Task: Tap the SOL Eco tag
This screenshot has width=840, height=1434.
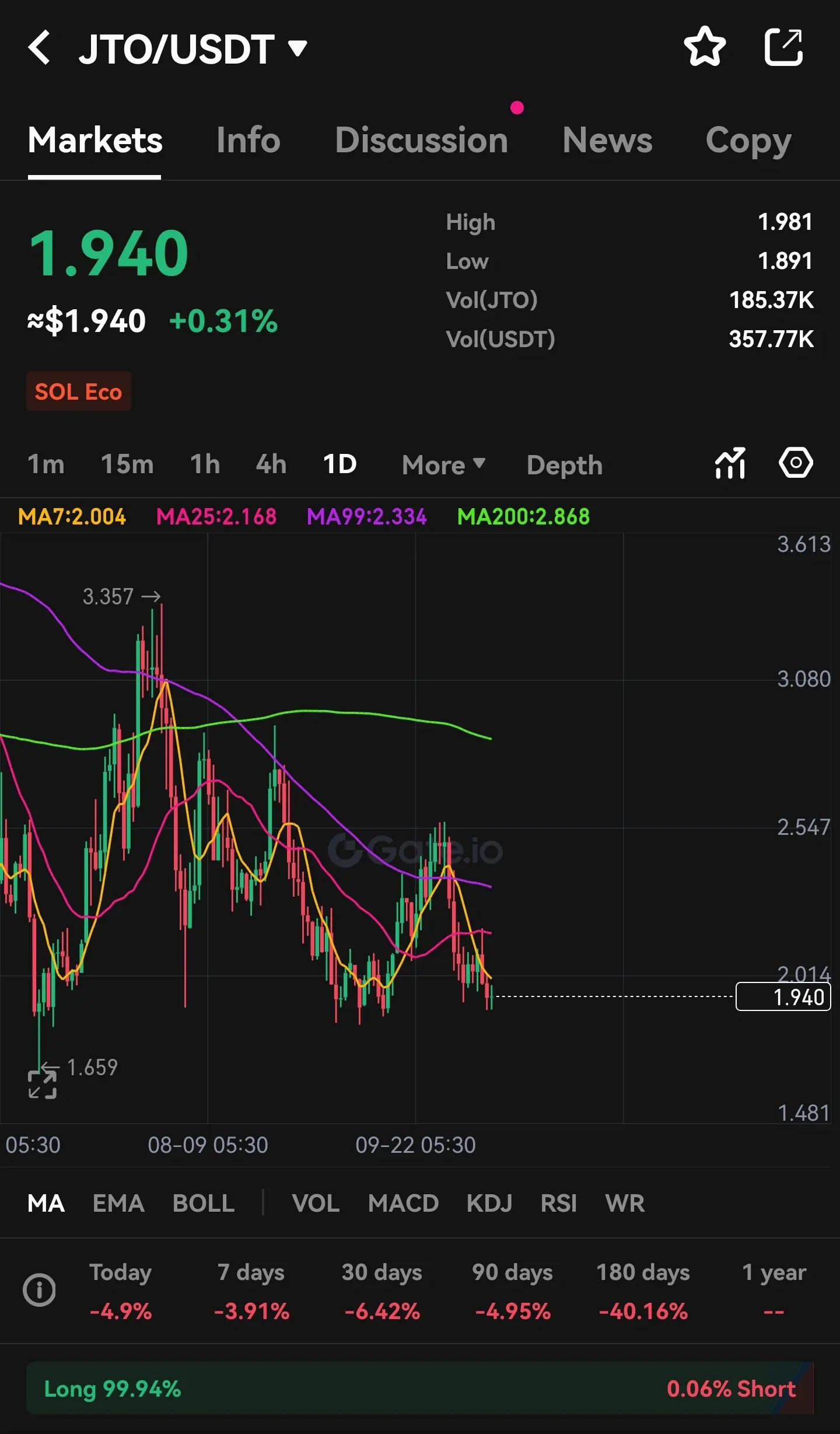Action: point(79,391)
